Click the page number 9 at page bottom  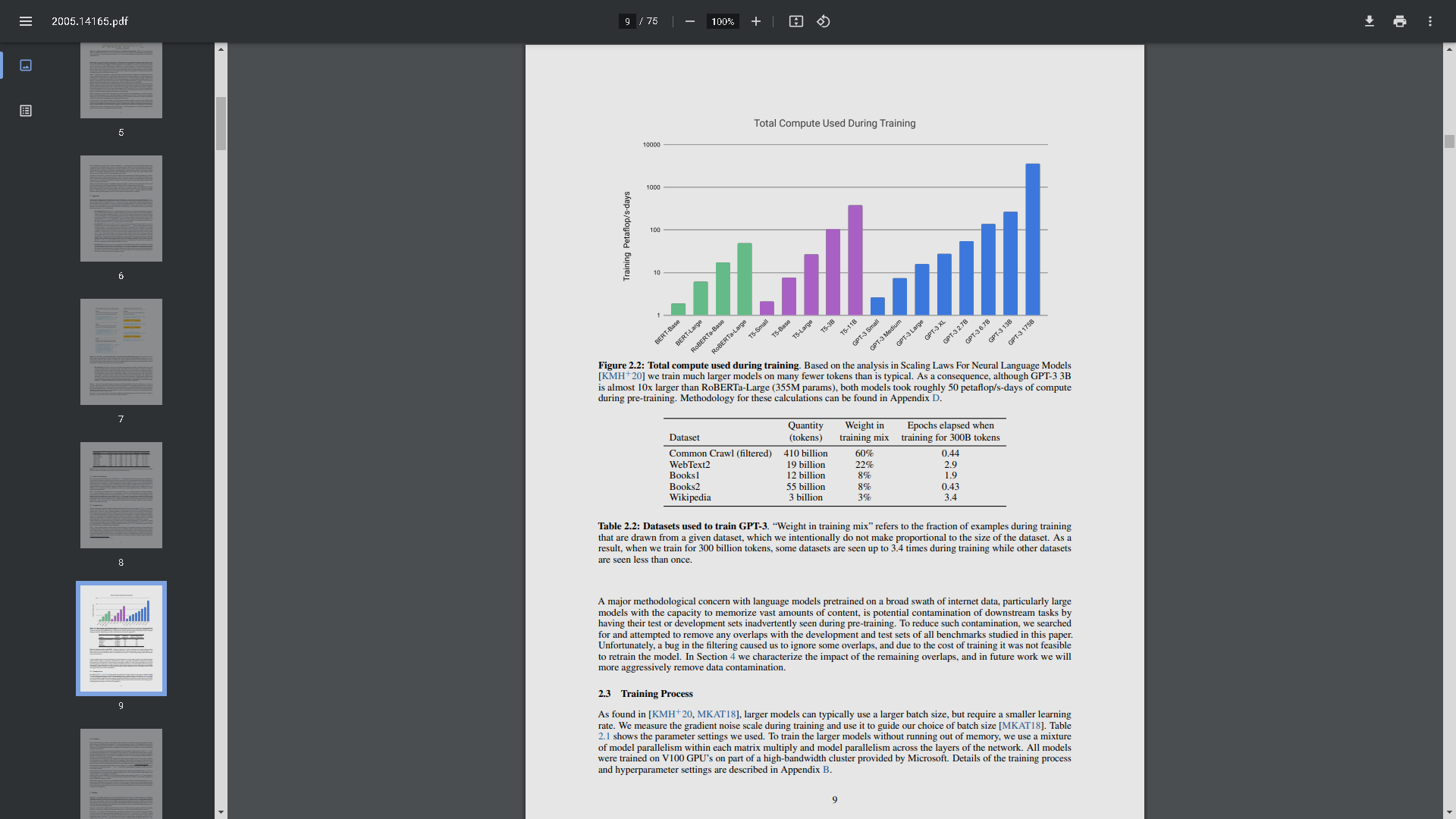coord(834,800)
